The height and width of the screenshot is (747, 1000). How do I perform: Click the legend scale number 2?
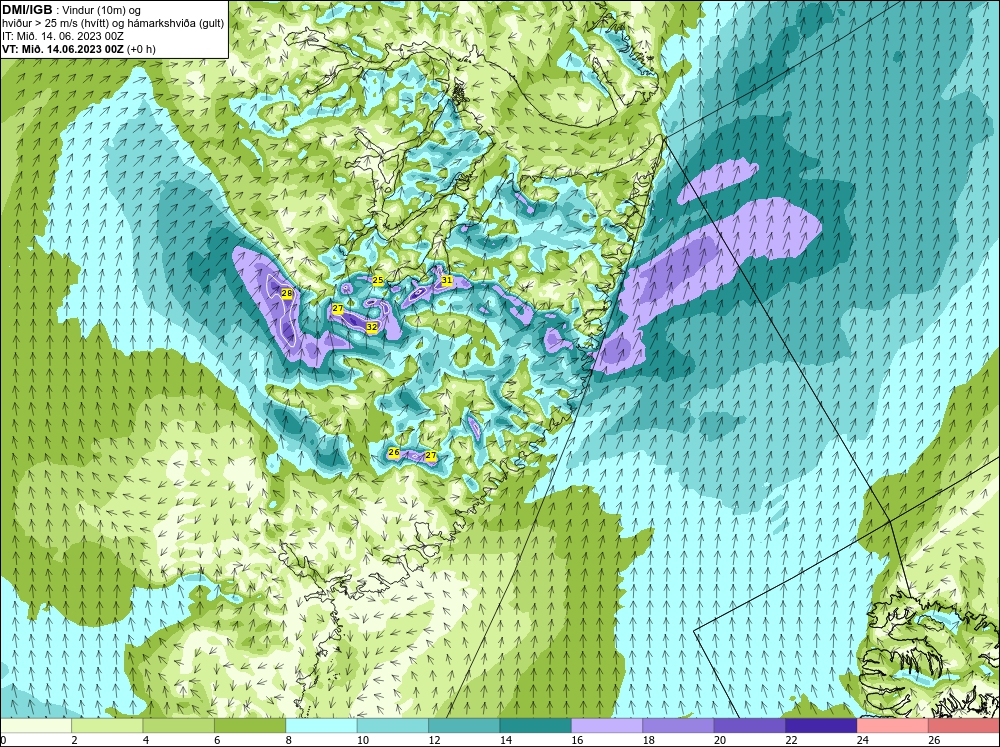coord(75,740)
